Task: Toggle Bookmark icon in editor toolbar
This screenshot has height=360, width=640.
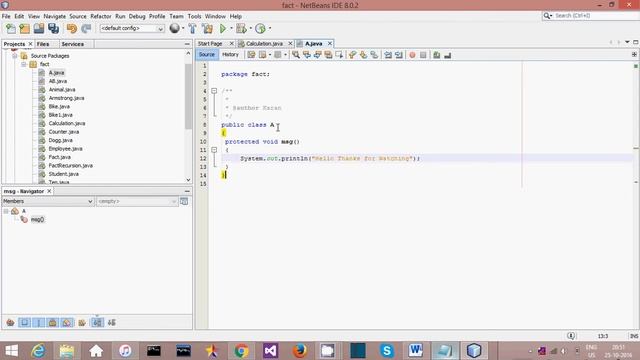Action: coord(374,55)
